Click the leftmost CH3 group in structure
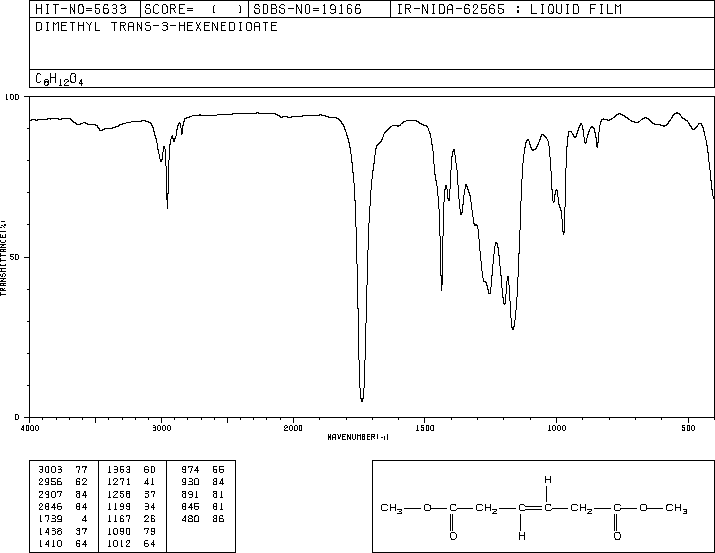This screenshot has width=715, height=553. click(392, 508)
